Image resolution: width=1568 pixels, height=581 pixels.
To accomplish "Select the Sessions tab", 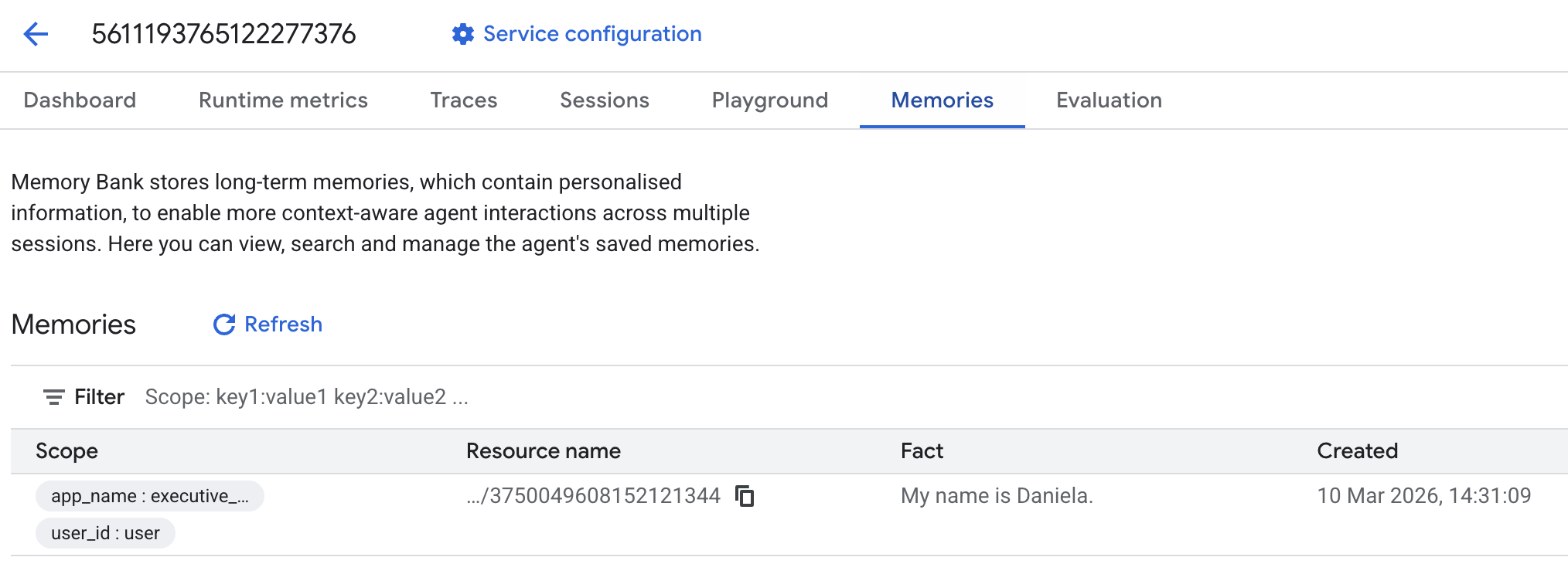I will (x=604, y=100).
